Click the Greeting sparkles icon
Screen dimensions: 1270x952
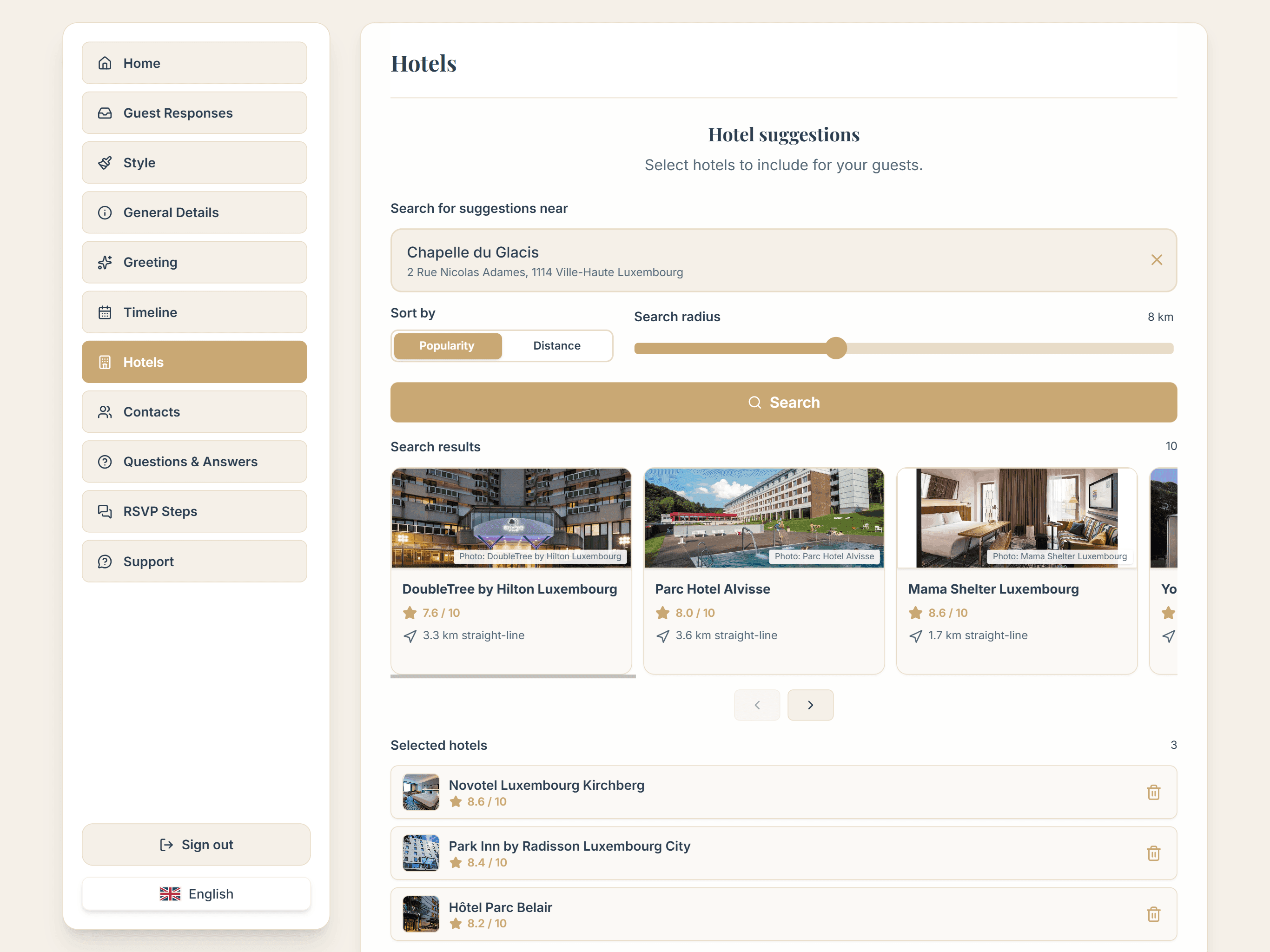click(x=105, y=262)
